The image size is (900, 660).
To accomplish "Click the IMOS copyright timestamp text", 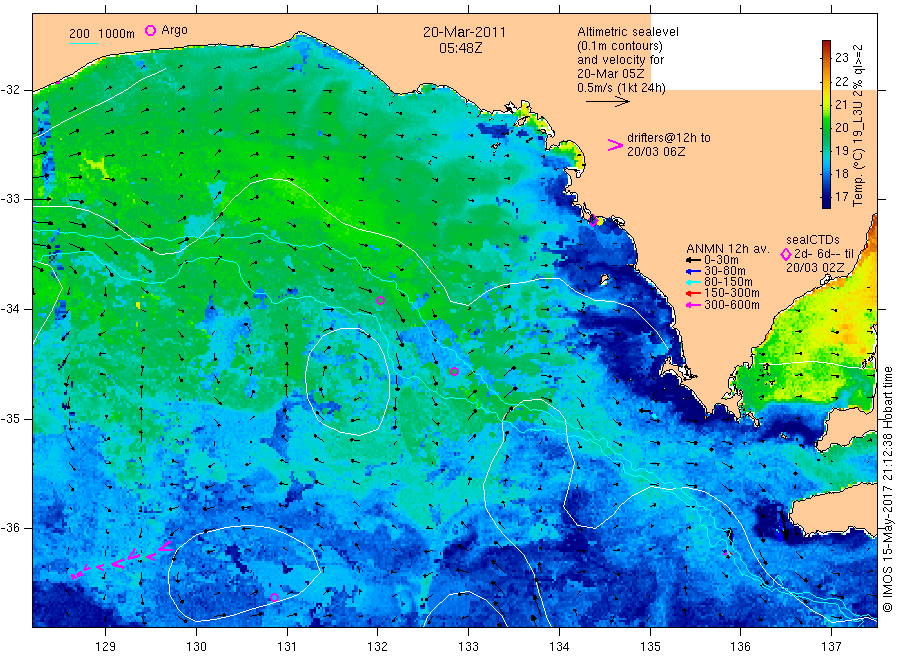I will (x=888, y=490).
